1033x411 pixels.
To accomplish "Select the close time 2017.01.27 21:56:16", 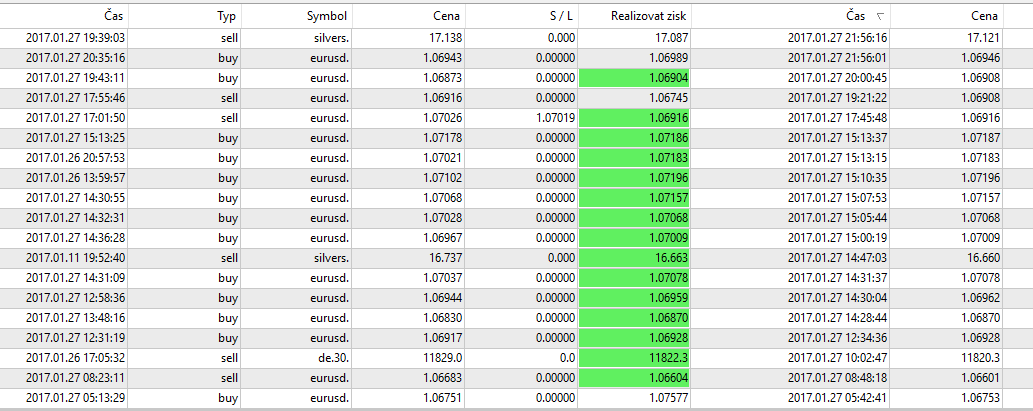I will [x=837, y=38].
